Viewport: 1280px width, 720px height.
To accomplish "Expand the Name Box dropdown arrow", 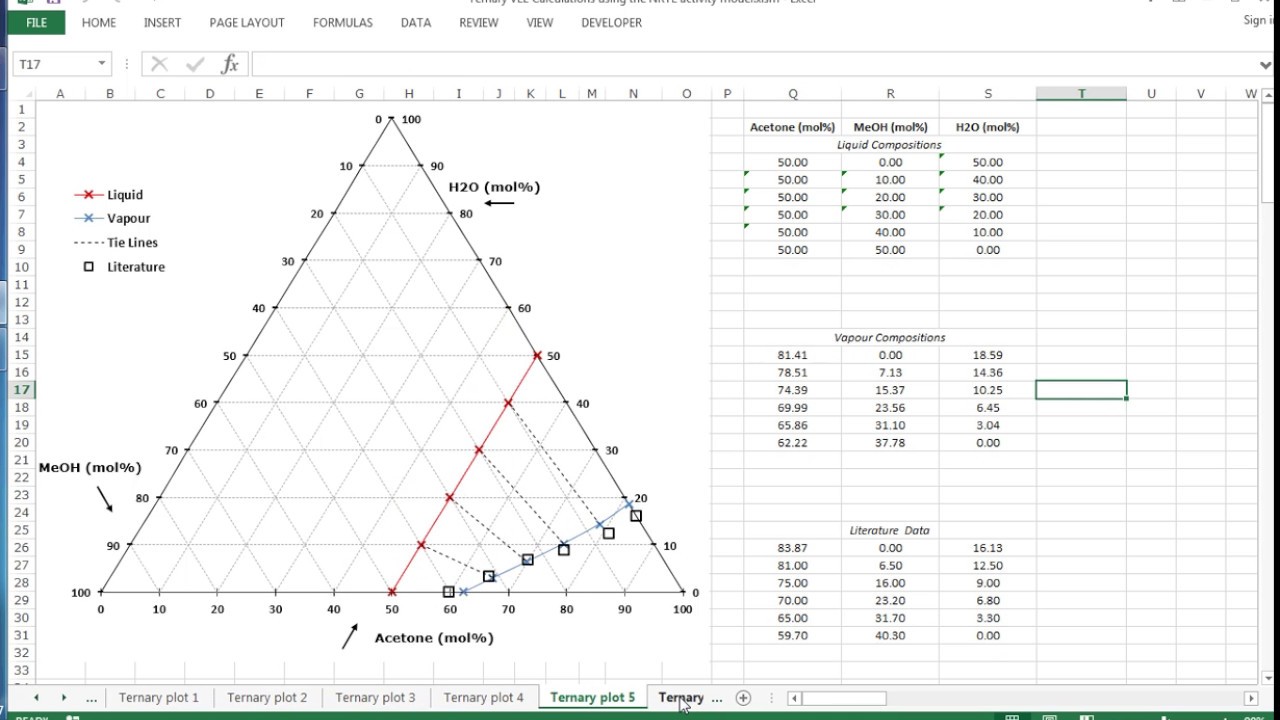I will pos(102,64).
